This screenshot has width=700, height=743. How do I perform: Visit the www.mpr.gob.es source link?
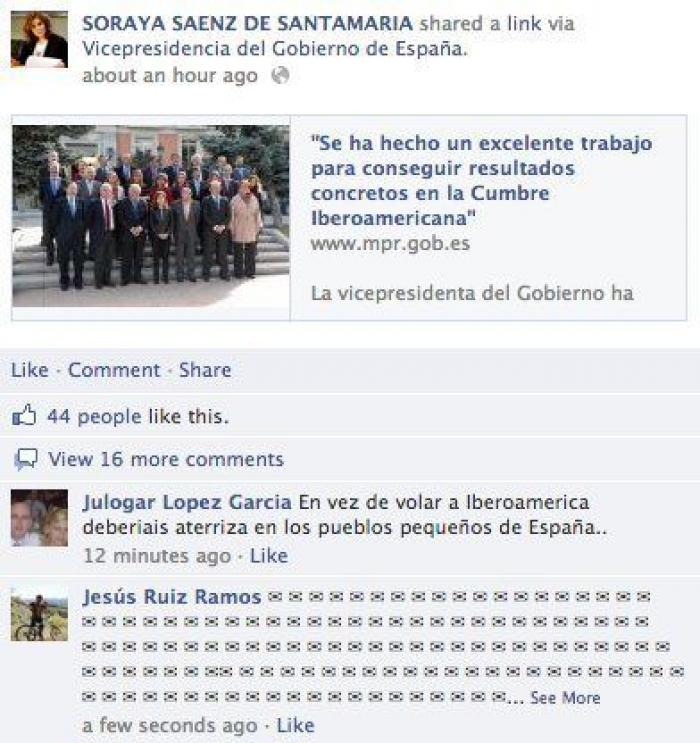point(391,244)
